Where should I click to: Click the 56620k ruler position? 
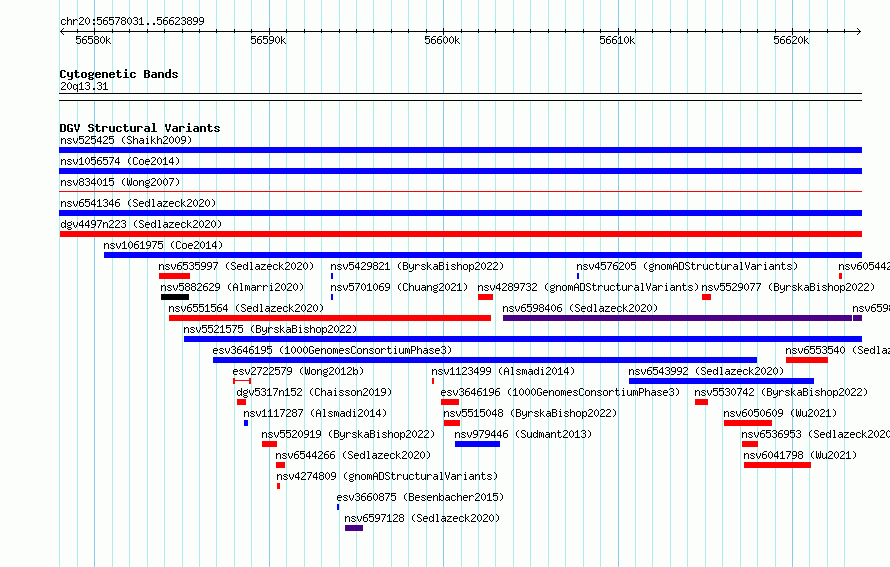click(x=791, y=41)
